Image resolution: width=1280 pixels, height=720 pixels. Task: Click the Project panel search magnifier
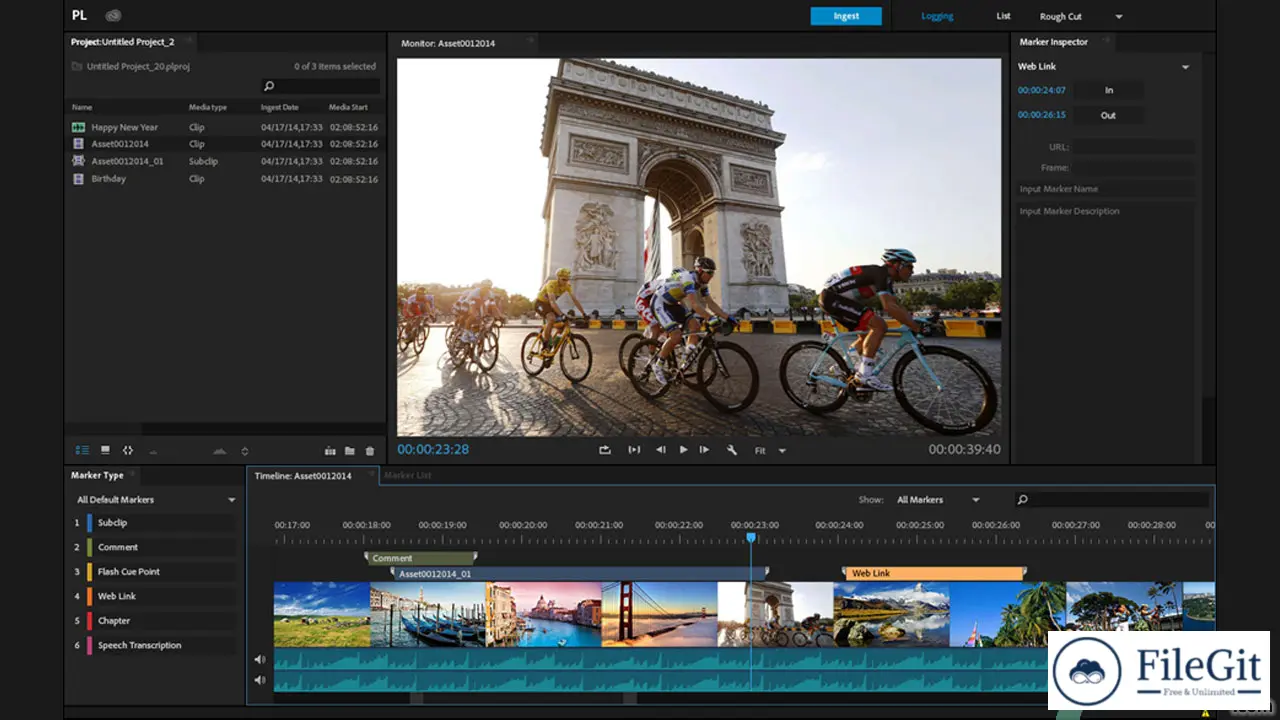[x=269, y=87]
